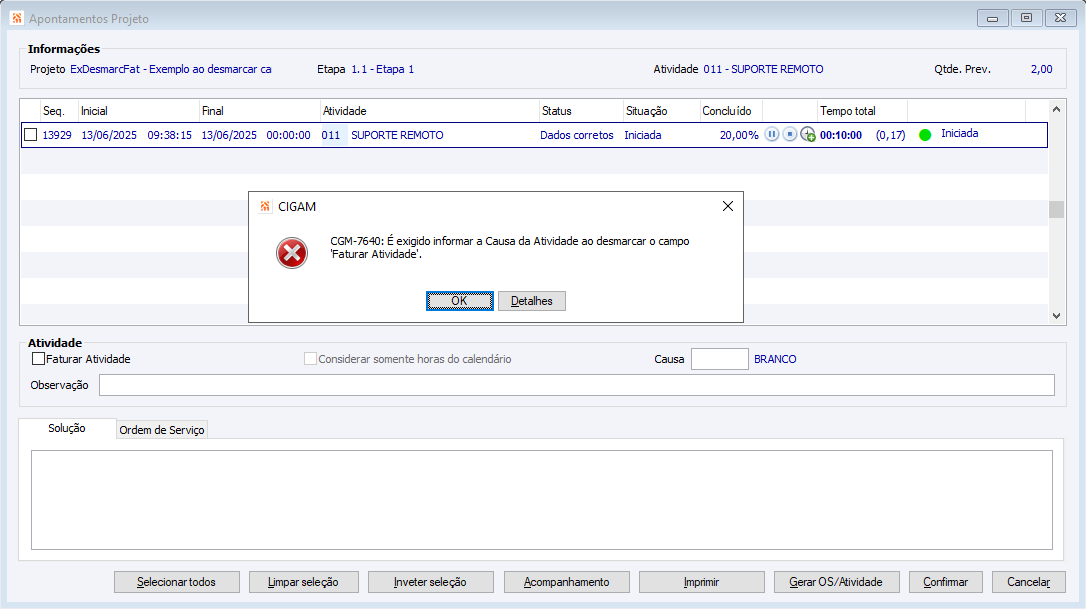Click the Cancelar button

coord(1029,582)
